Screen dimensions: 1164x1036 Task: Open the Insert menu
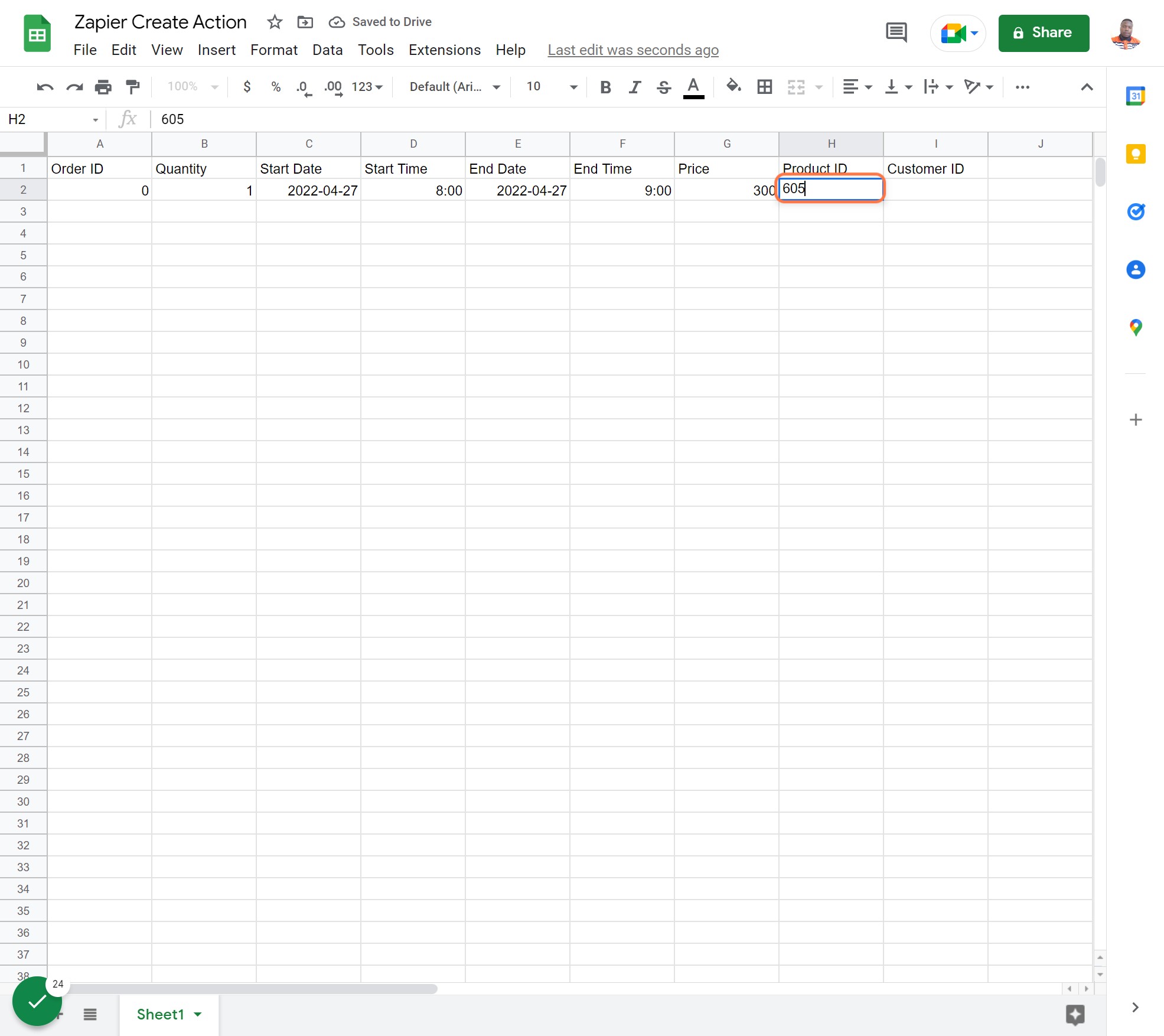pos(217,50)
